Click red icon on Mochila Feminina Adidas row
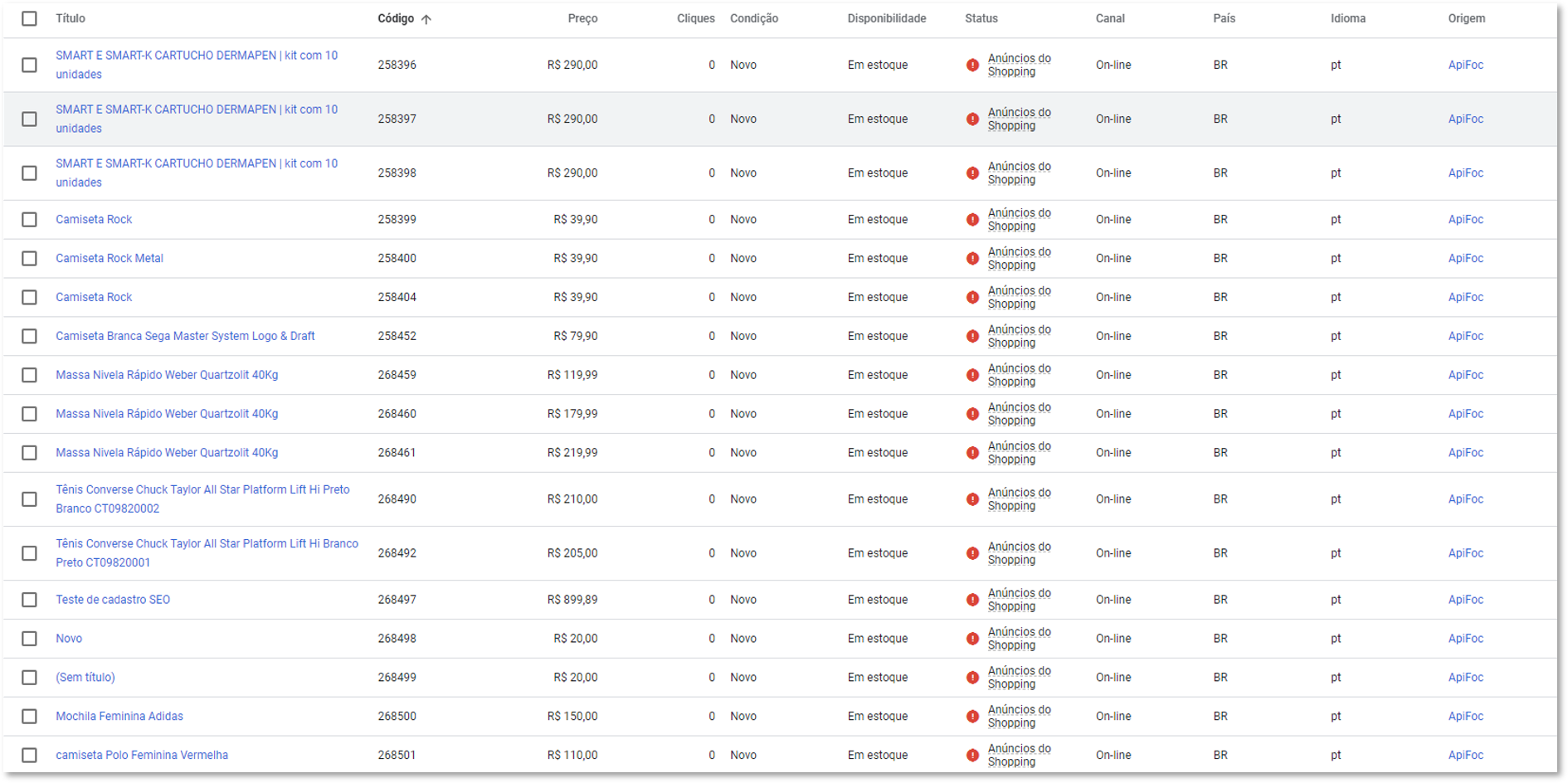 [972, 716]
